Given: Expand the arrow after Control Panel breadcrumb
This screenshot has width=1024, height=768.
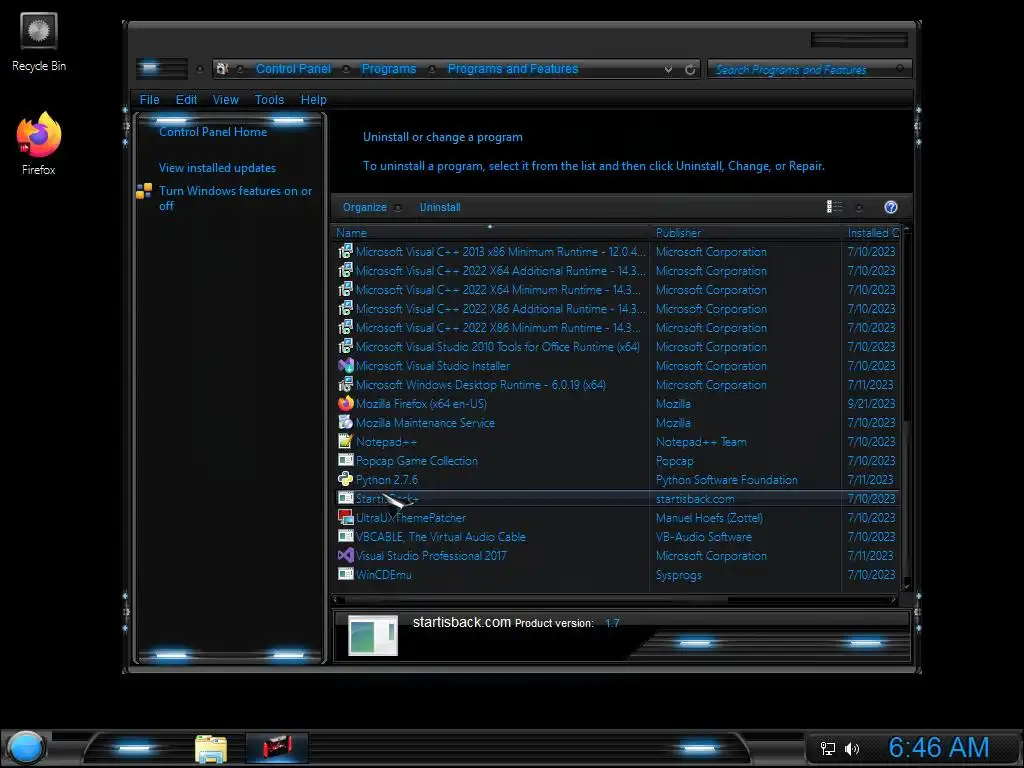Looking at the screenshot, I should 346,69.
